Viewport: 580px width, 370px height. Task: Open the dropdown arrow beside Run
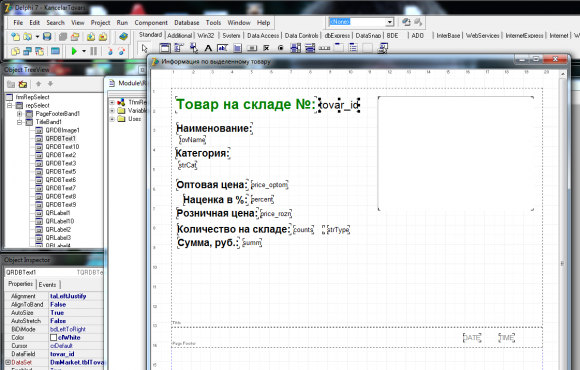point(84,51)
